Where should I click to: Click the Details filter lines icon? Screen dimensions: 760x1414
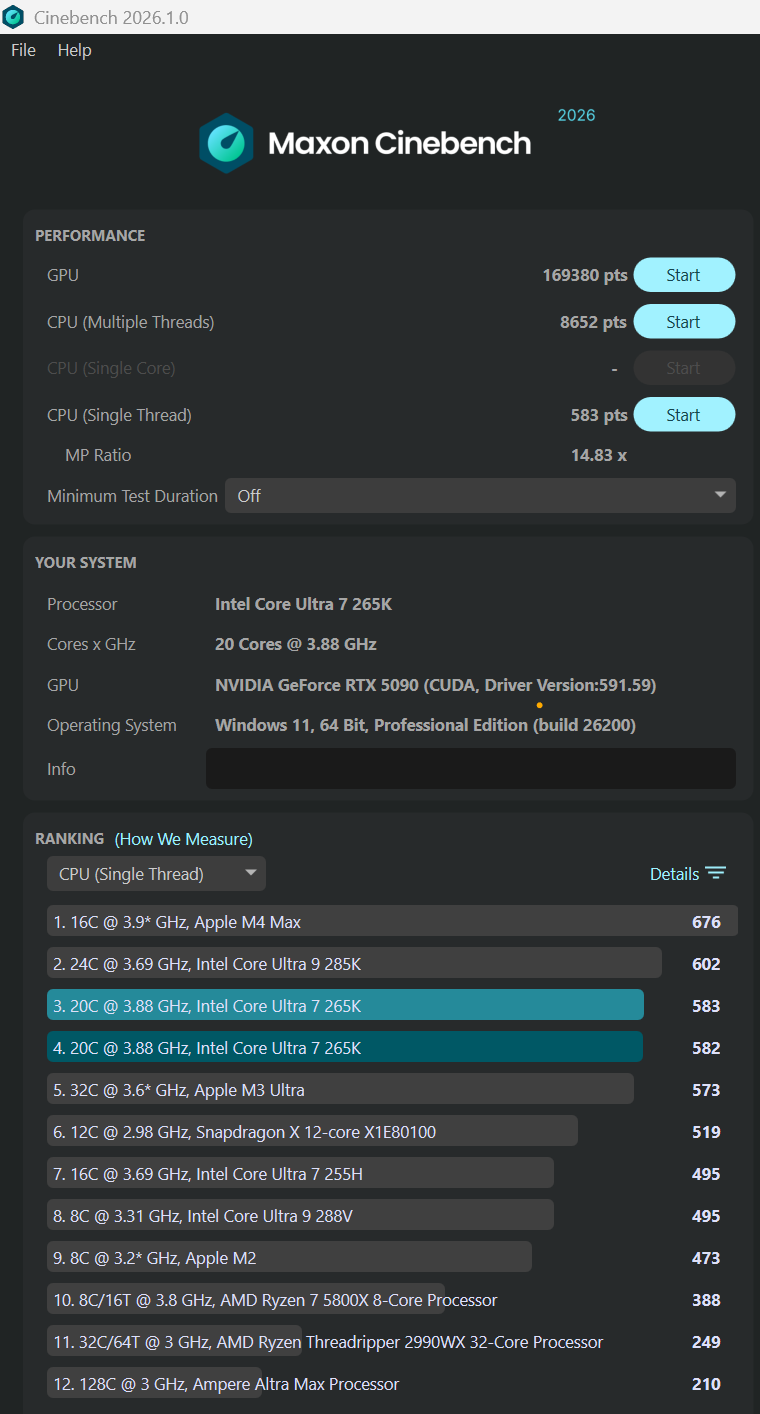click(x=715, y=873)
